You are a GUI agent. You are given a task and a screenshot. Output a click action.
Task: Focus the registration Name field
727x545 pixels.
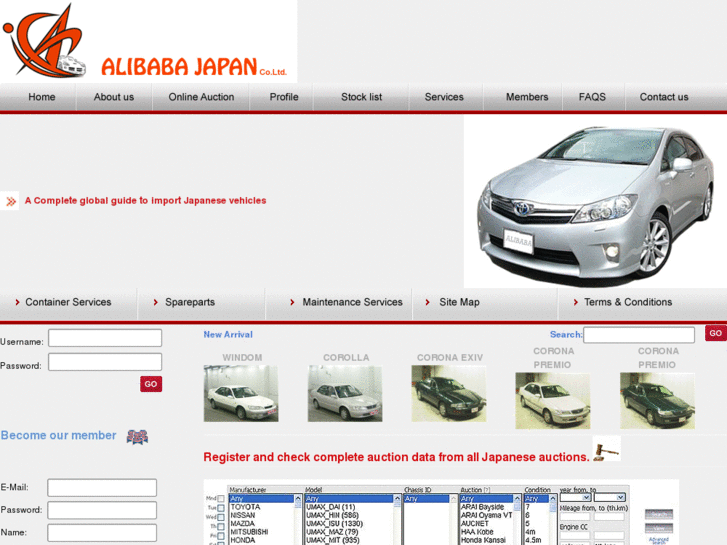click(x=102, y=533)
